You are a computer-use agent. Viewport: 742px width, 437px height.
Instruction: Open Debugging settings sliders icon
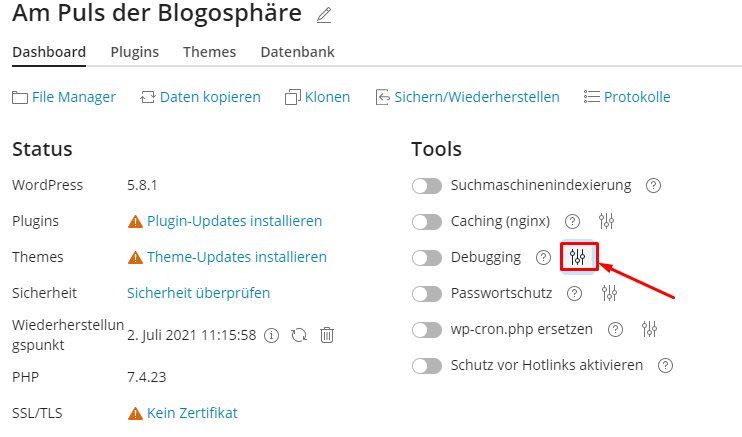click(x=578, y=257)
